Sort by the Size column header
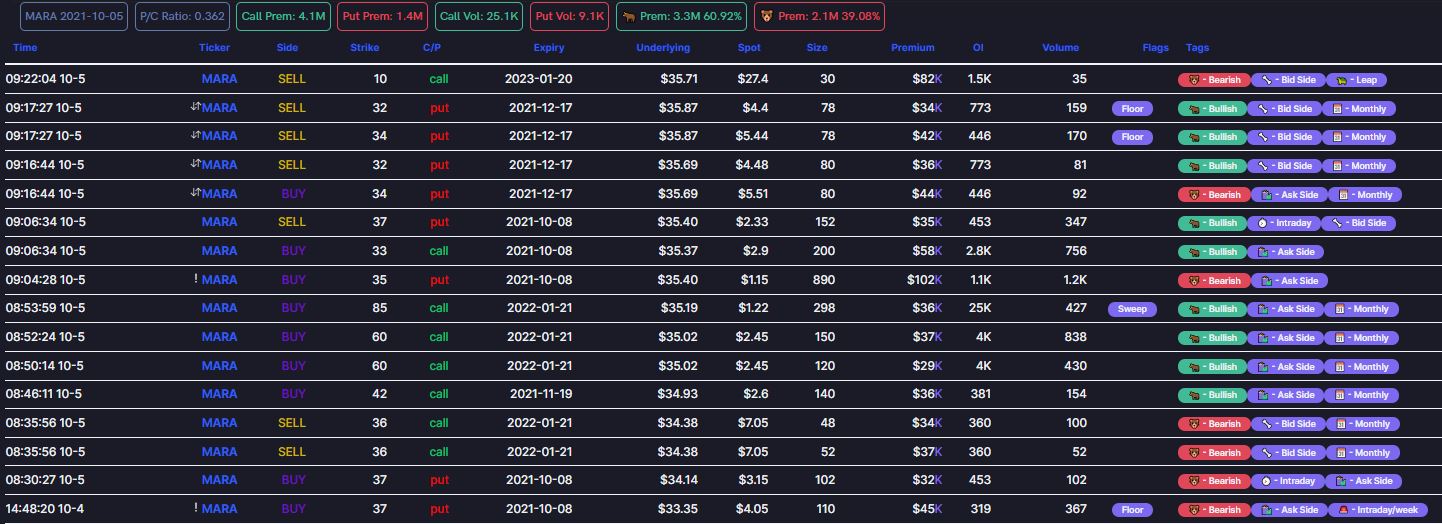1442x524 pixels. 817,47
